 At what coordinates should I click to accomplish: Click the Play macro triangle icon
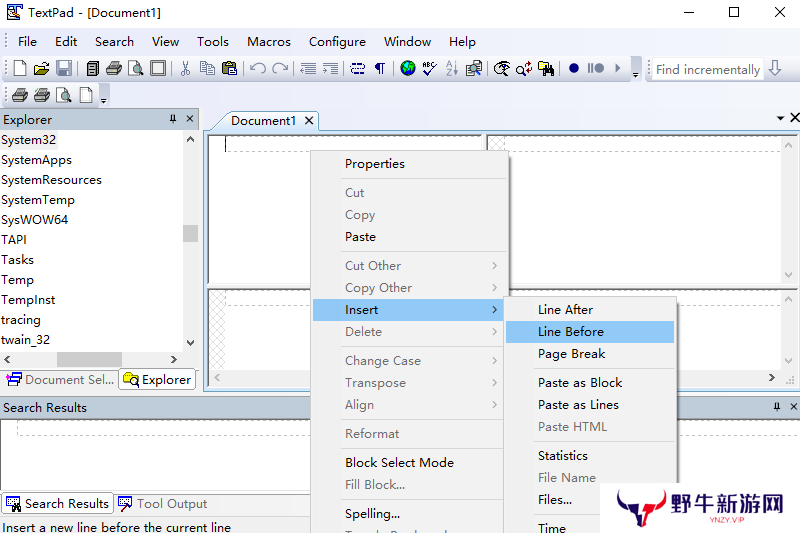click(618, 68)
